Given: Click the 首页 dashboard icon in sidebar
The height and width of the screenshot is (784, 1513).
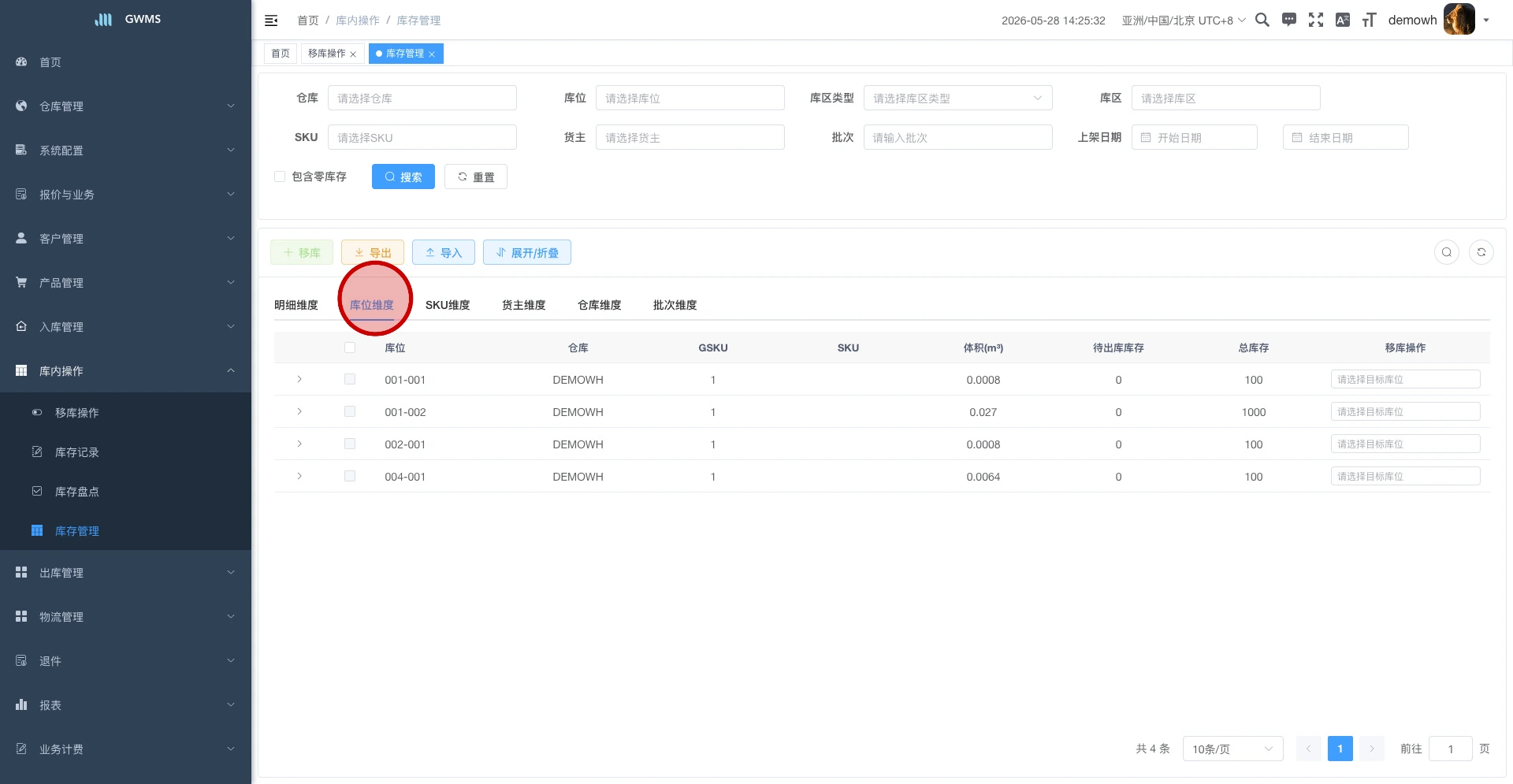Looking at the screenshot, I should point(21,61).
